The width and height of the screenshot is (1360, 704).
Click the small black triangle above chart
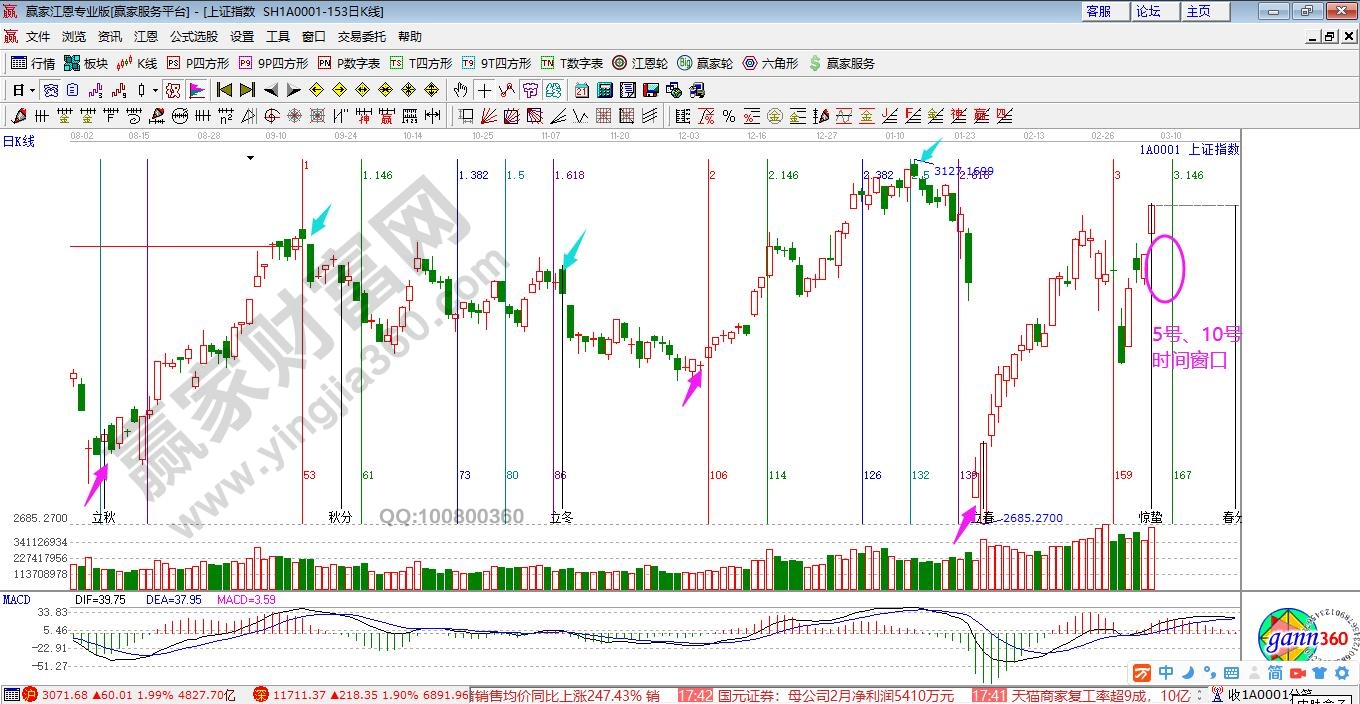click(x=251, y=158)
